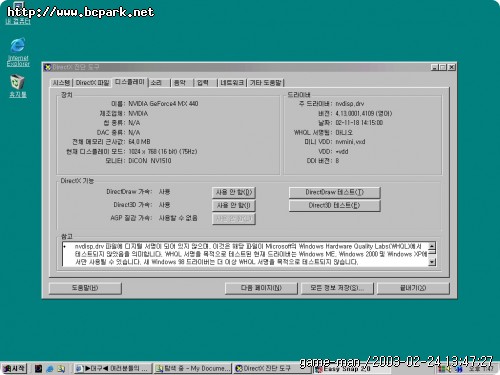The image size is (500, 375).
Task: Switch to the DirectX 파일 tab
Action: pos(92,83)
